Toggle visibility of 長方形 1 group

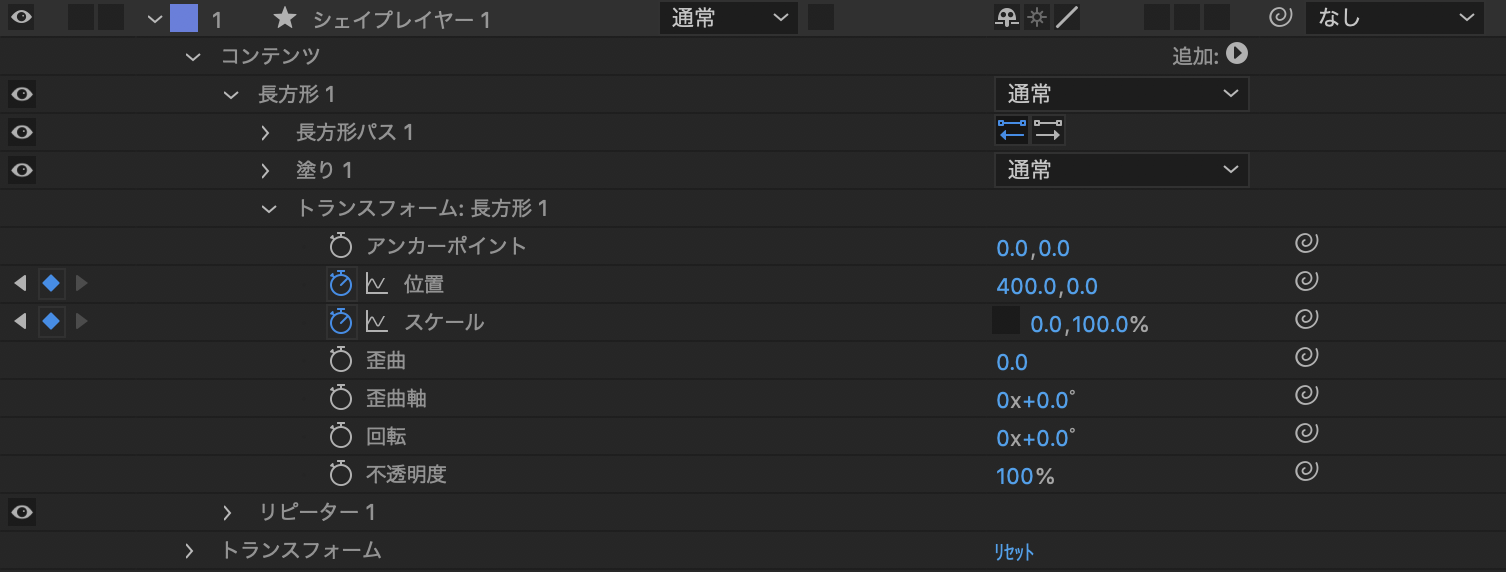click(x=21, y=94)
